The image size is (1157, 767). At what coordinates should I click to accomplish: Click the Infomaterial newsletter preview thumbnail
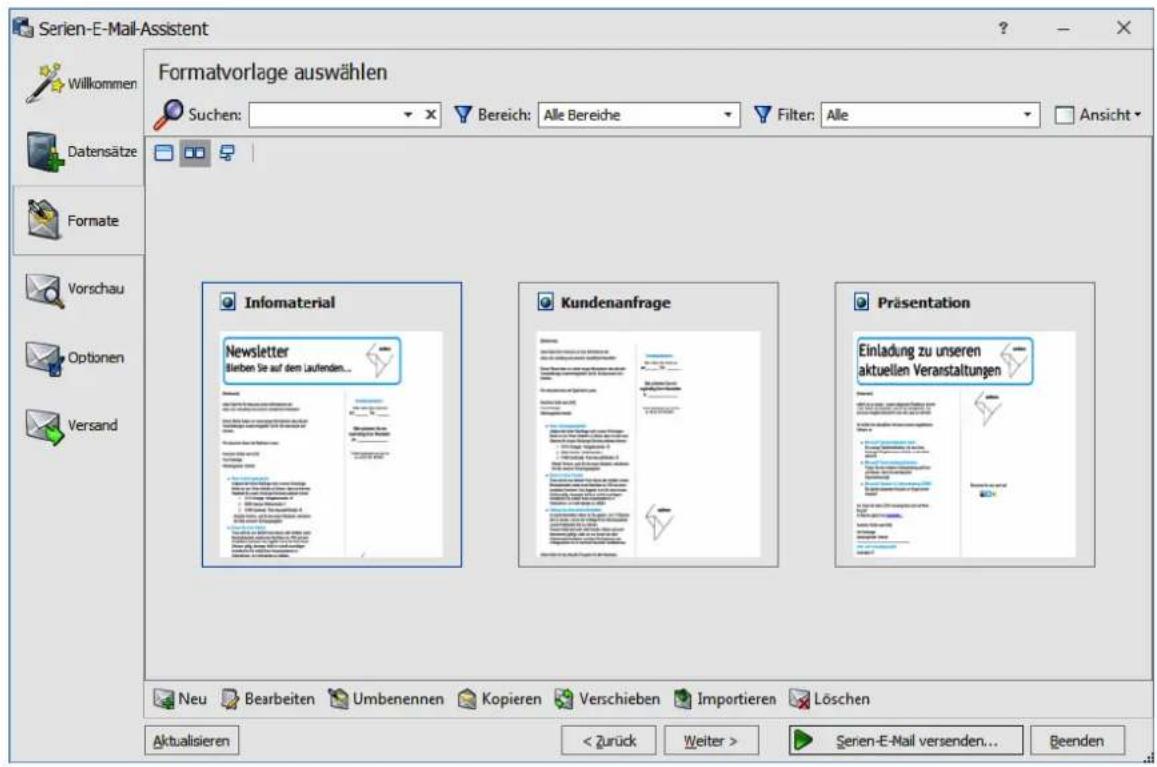point(331,444)
